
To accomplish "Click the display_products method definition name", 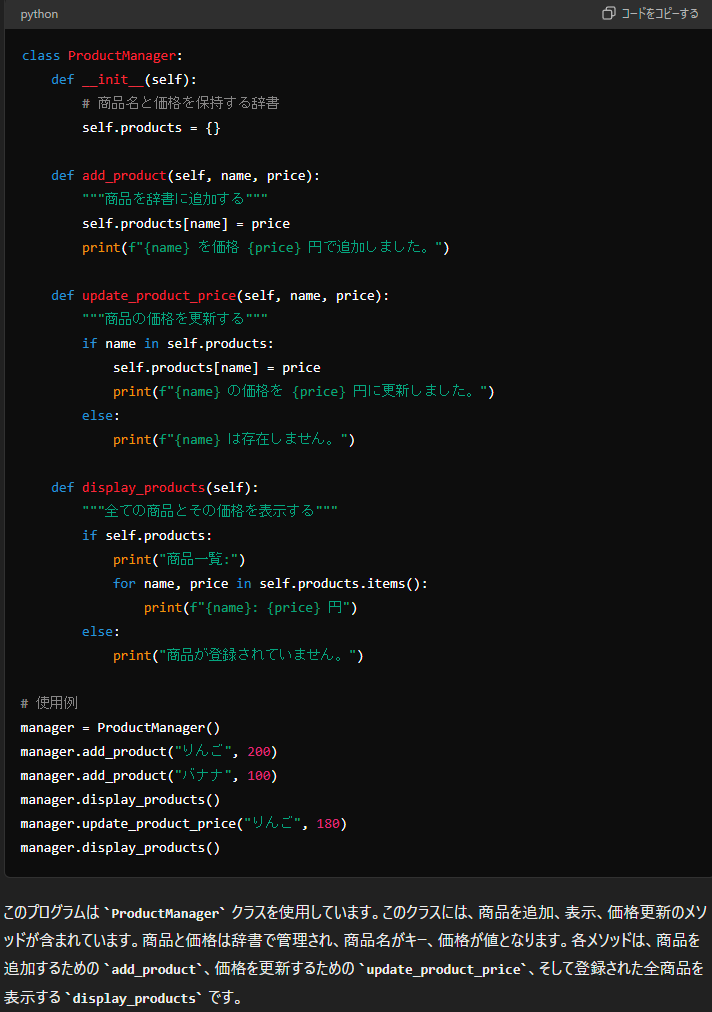I will tap(143, 487).
